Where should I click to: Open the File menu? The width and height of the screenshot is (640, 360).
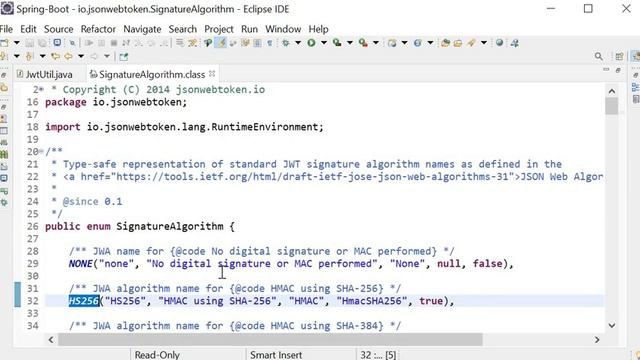tap(6, 29)
